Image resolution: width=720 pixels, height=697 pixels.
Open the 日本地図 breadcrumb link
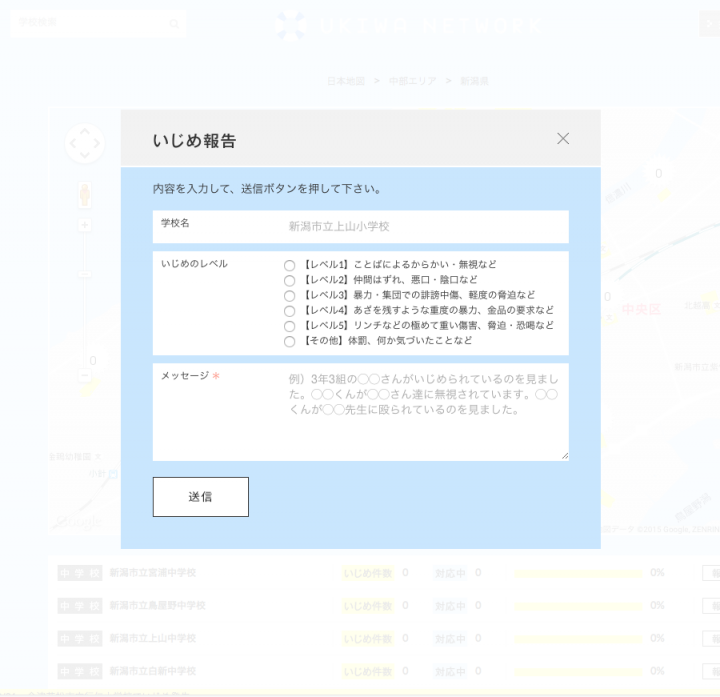tap(346, 81)
